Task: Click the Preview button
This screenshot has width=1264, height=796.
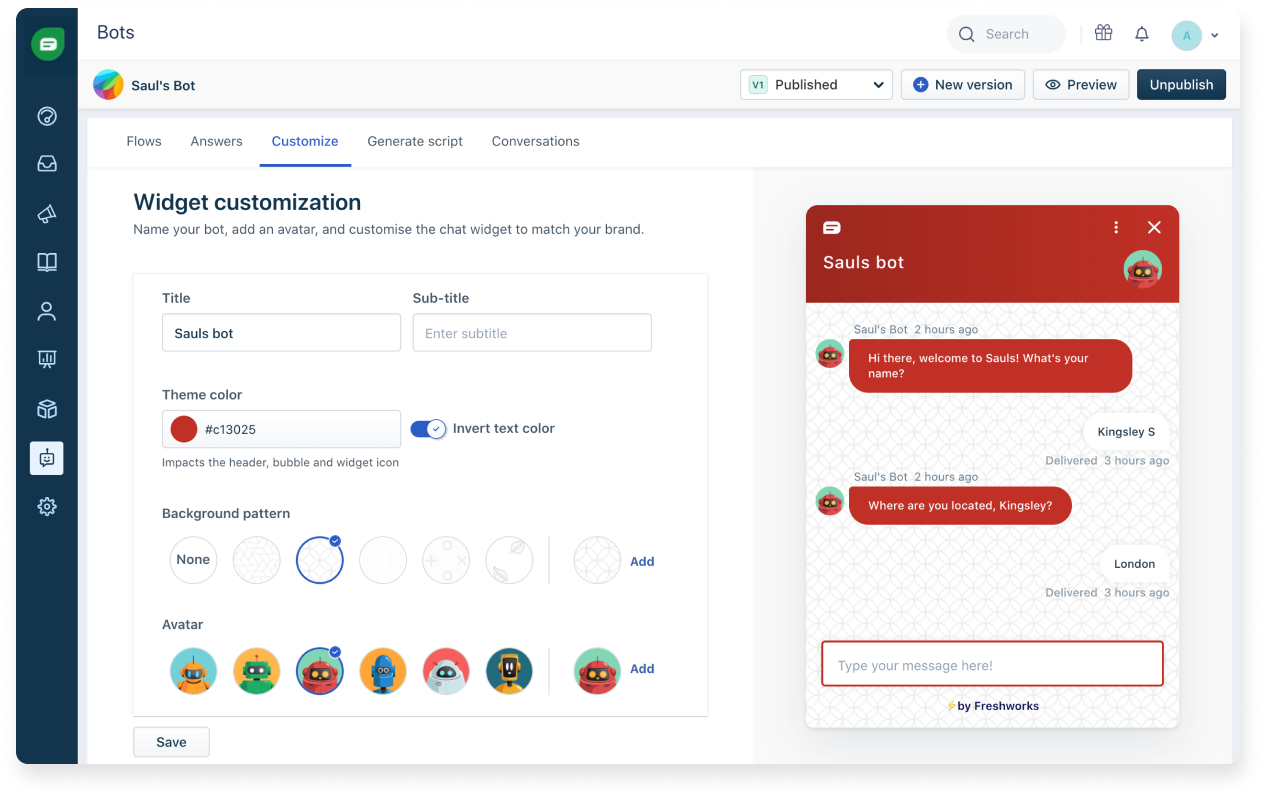Action: tap(1081, 85)
